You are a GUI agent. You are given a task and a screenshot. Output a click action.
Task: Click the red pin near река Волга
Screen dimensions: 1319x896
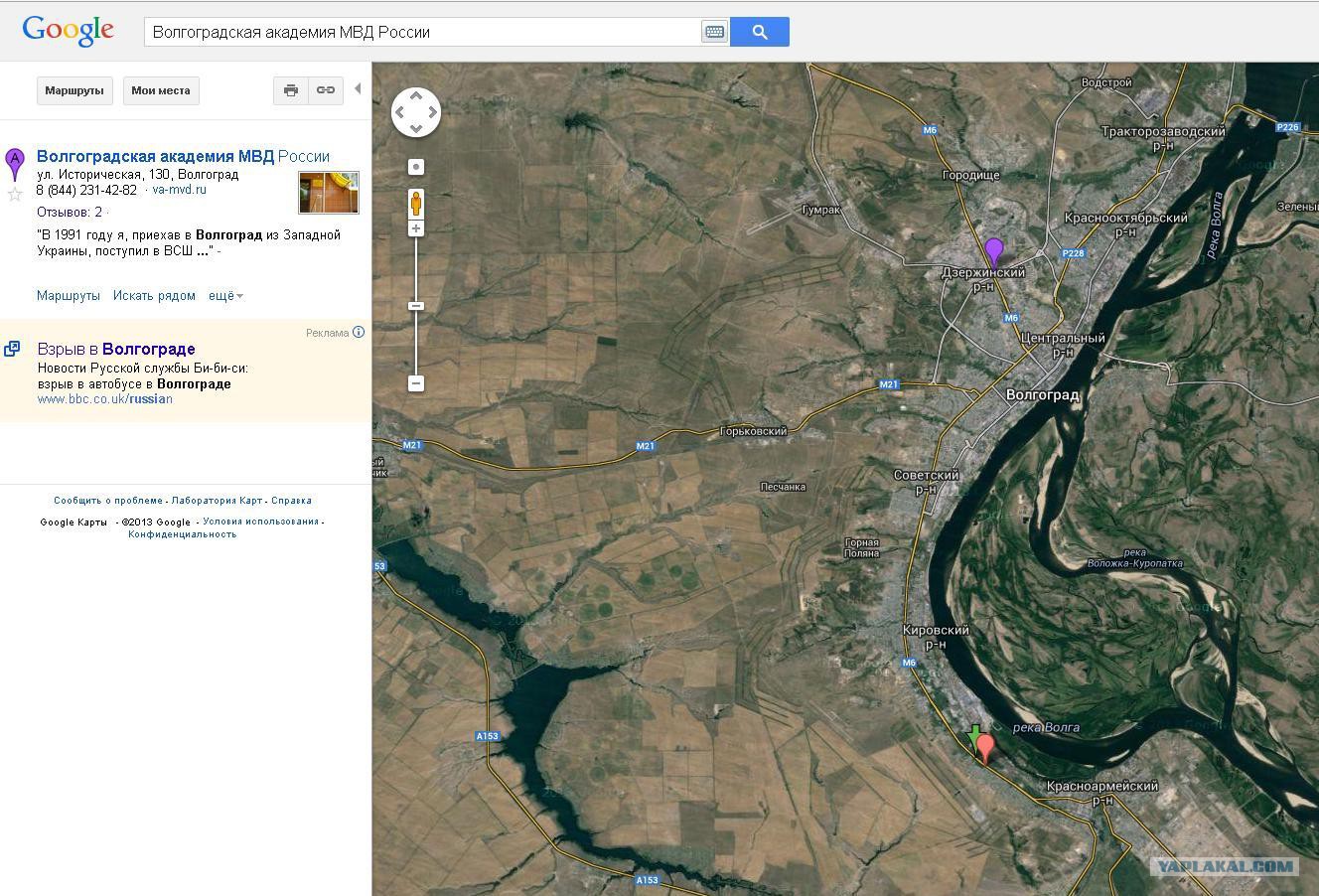click(984, 748)
